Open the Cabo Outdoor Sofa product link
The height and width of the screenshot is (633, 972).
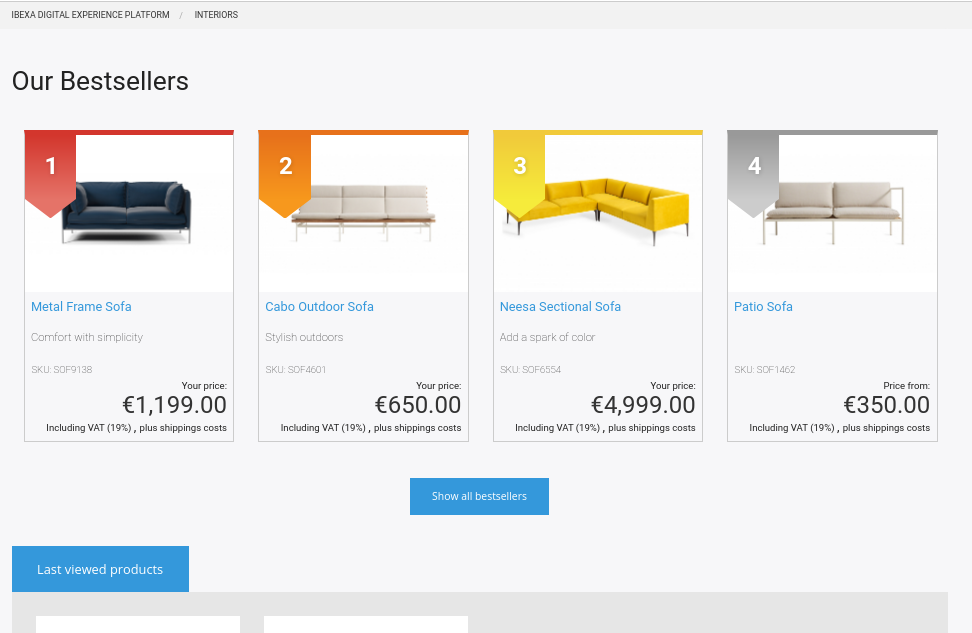coord(319,306)
